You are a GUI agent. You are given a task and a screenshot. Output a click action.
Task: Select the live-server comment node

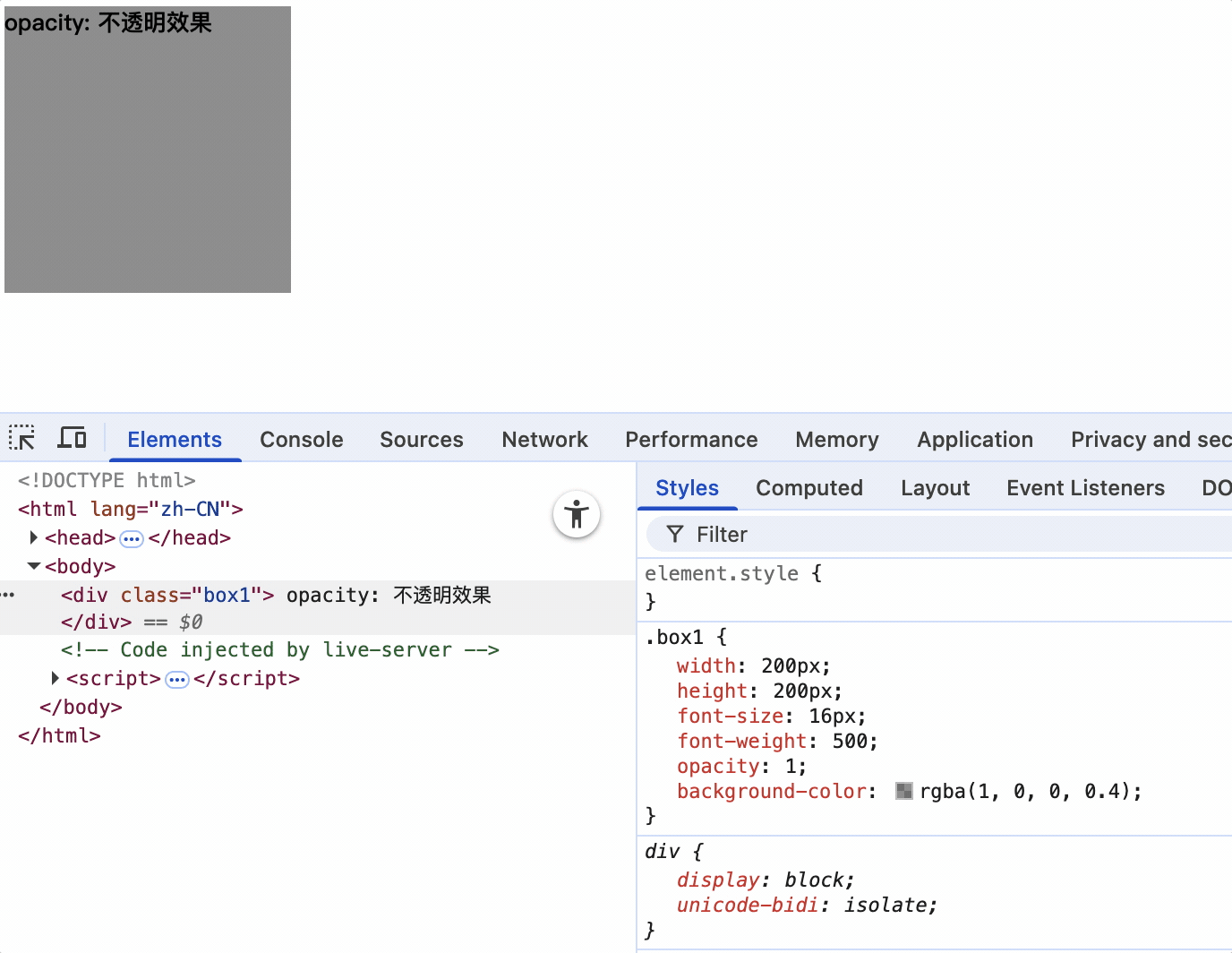pyautogui.click(x=280, y=650)
